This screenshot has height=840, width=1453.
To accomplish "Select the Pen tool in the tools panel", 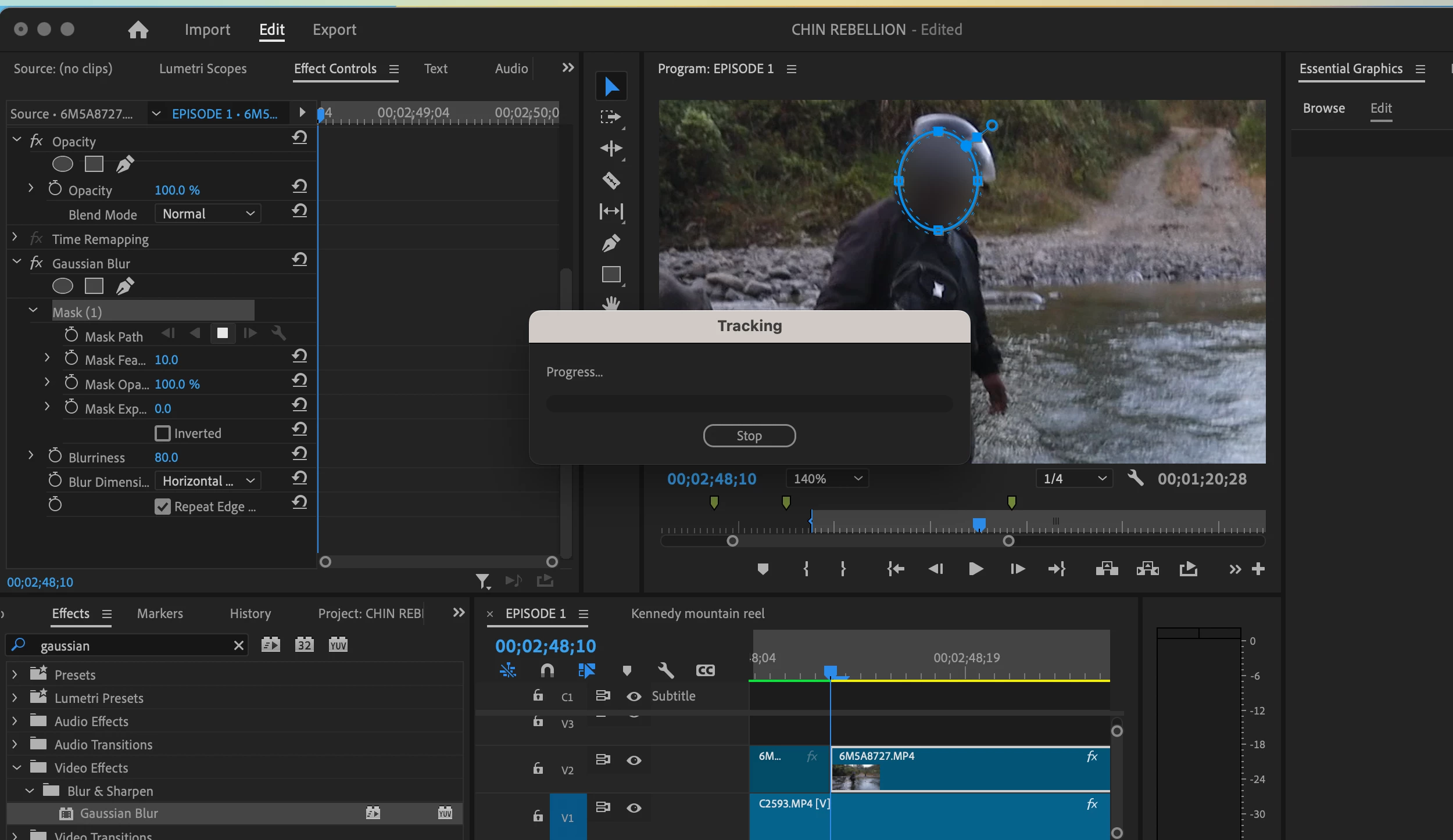I will (611, 243).
